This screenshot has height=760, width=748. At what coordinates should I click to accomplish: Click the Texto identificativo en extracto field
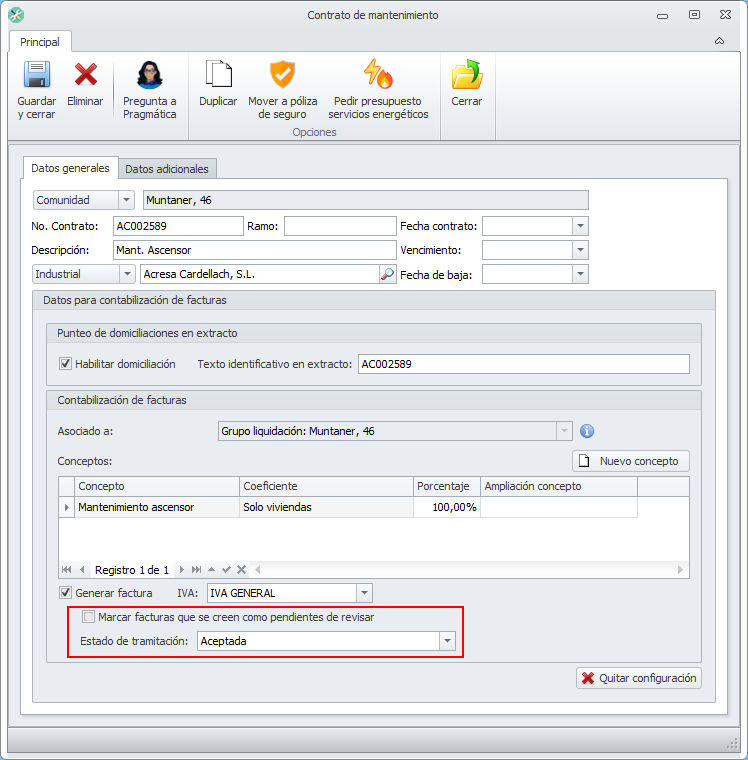524,364
